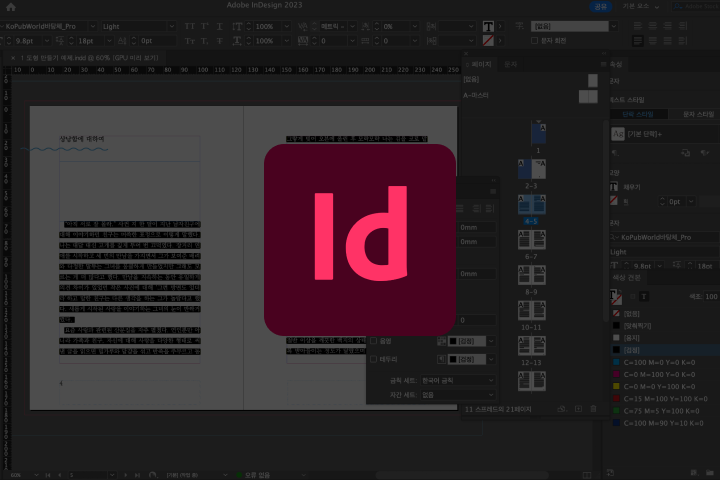The image size is (720, 480).
Task: Apply Small Caps (Tr) formatting
Action: coord(190,41)
